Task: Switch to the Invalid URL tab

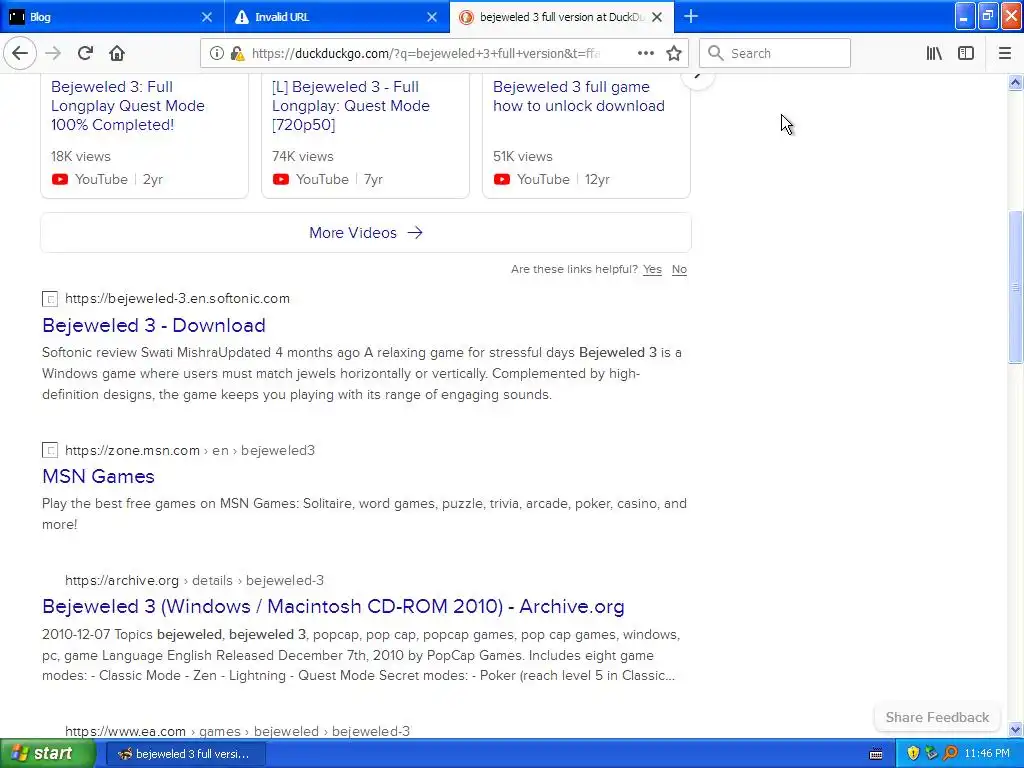Action: click(x=337, y=17)
